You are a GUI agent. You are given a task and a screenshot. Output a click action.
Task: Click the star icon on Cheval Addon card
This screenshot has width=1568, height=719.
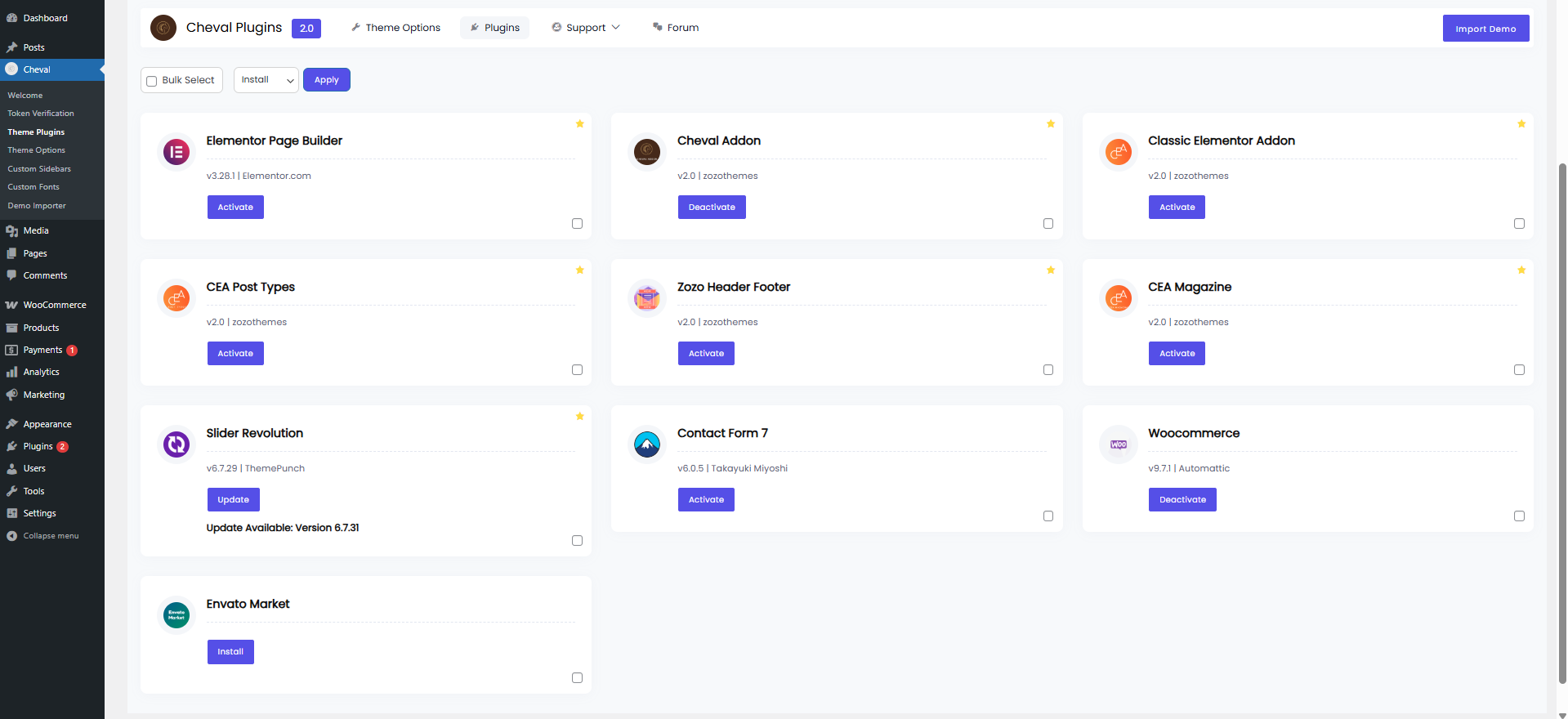point(1051,124)
